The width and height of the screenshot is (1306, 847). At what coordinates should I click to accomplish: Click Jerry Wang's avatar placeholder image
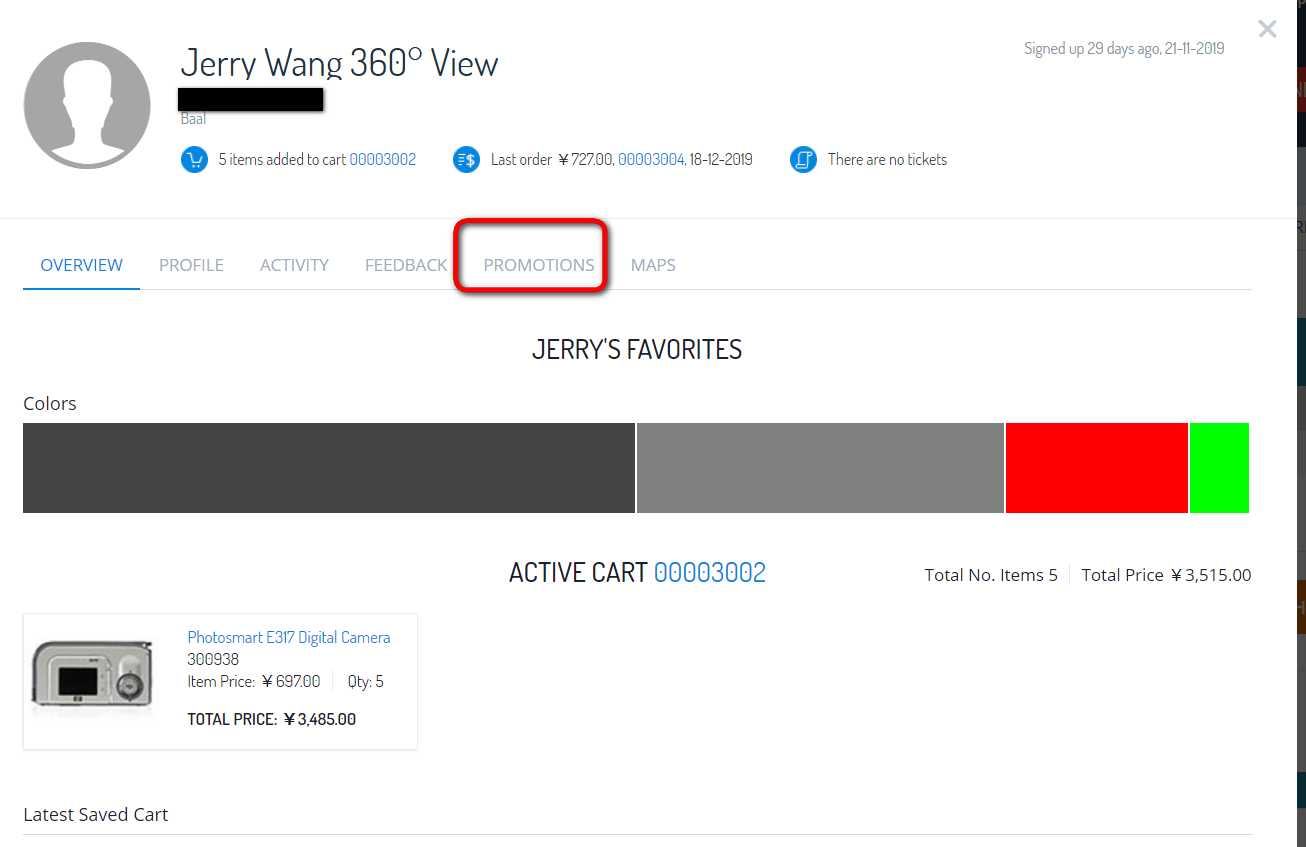click(x=87, y=105)
